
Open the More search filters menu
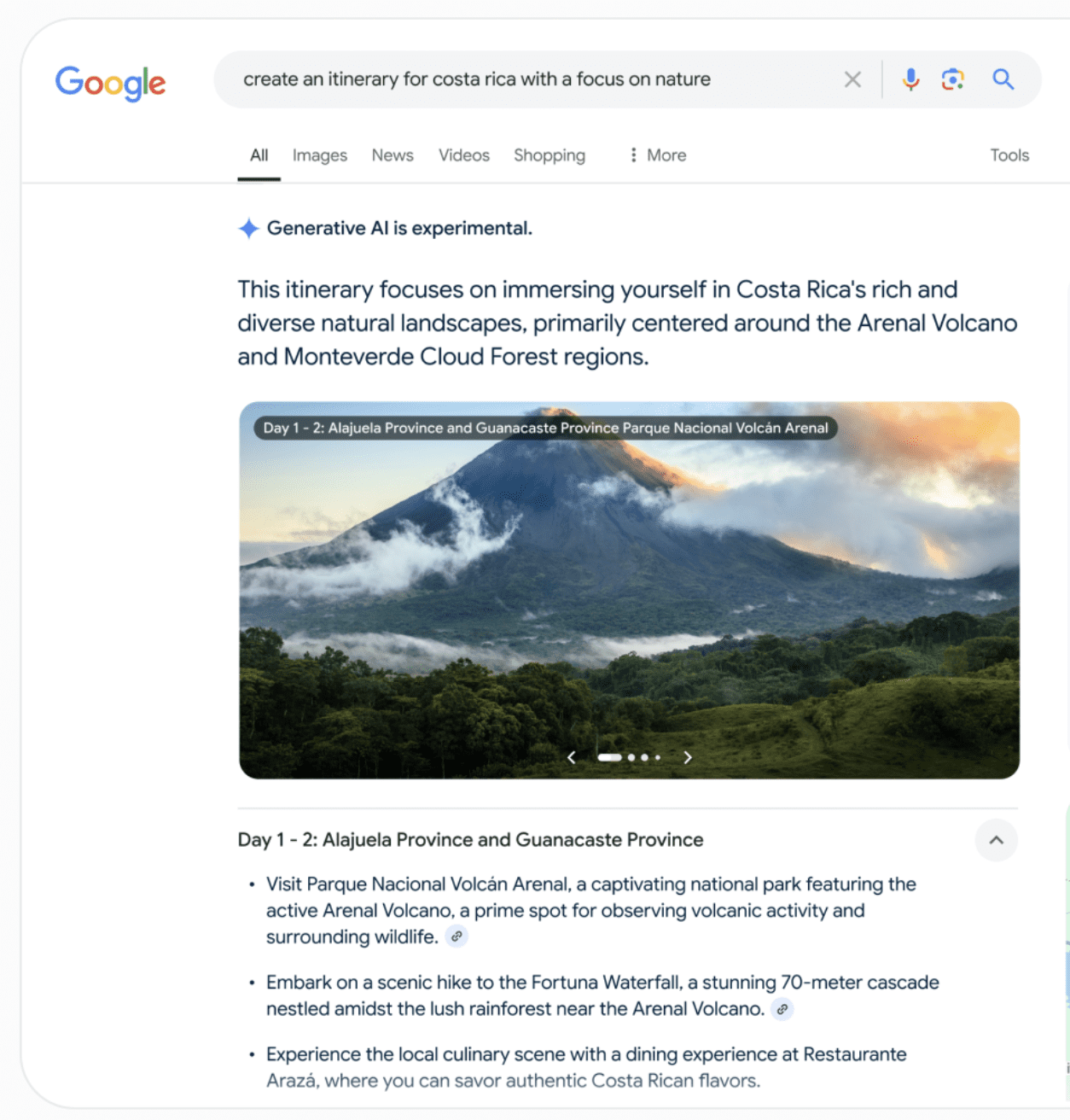(x=658, y=155)
